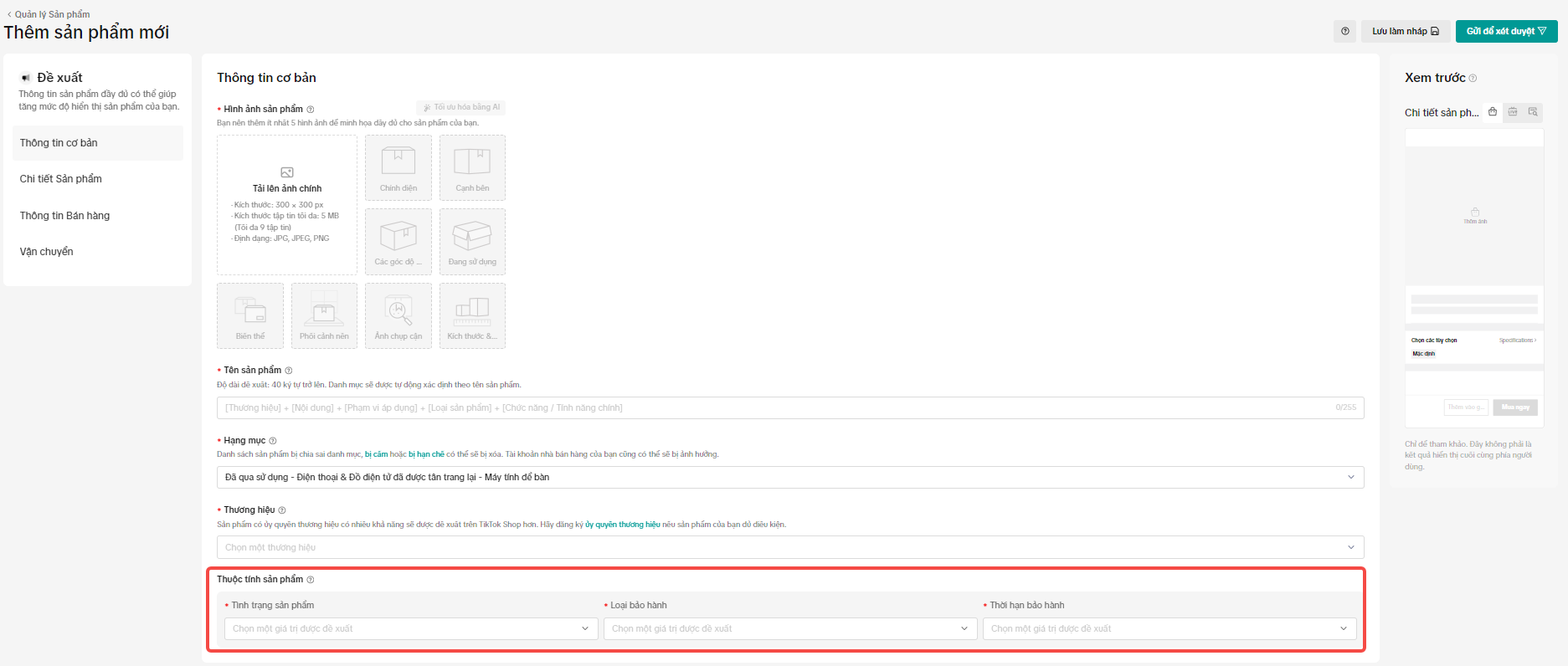Open the help icon beside Lưu làm nháp
The width and height of the screenshot is (1568, 666).
1344,31
